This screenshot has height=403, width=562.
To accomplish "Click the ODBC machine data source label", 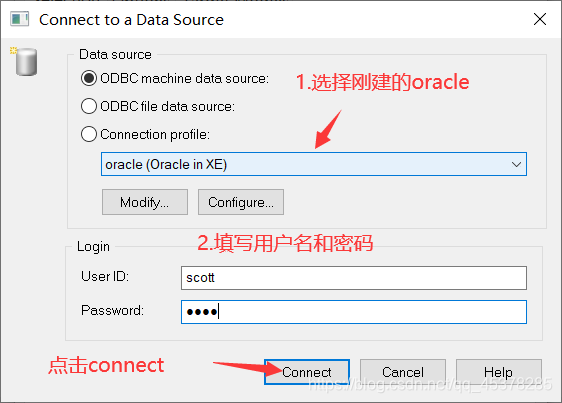I will [x=184, y=78].
